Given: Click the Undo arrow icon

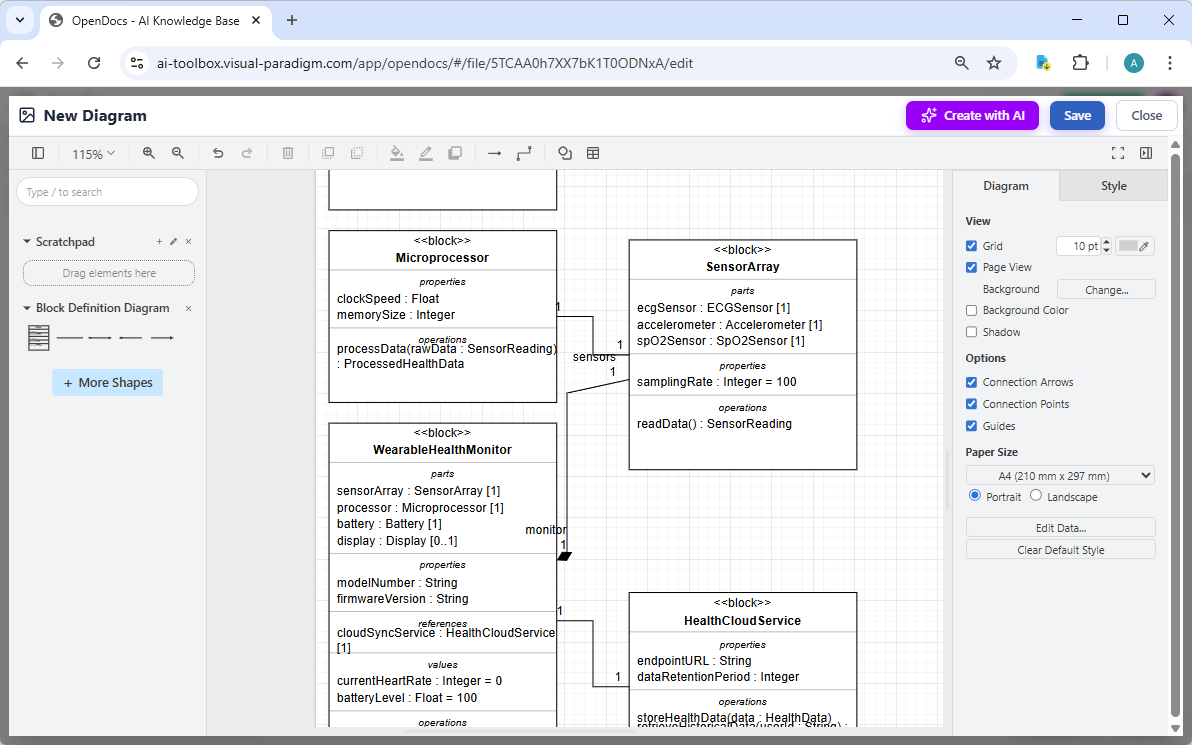Looking at the screenshot, I should click(218, 153).
